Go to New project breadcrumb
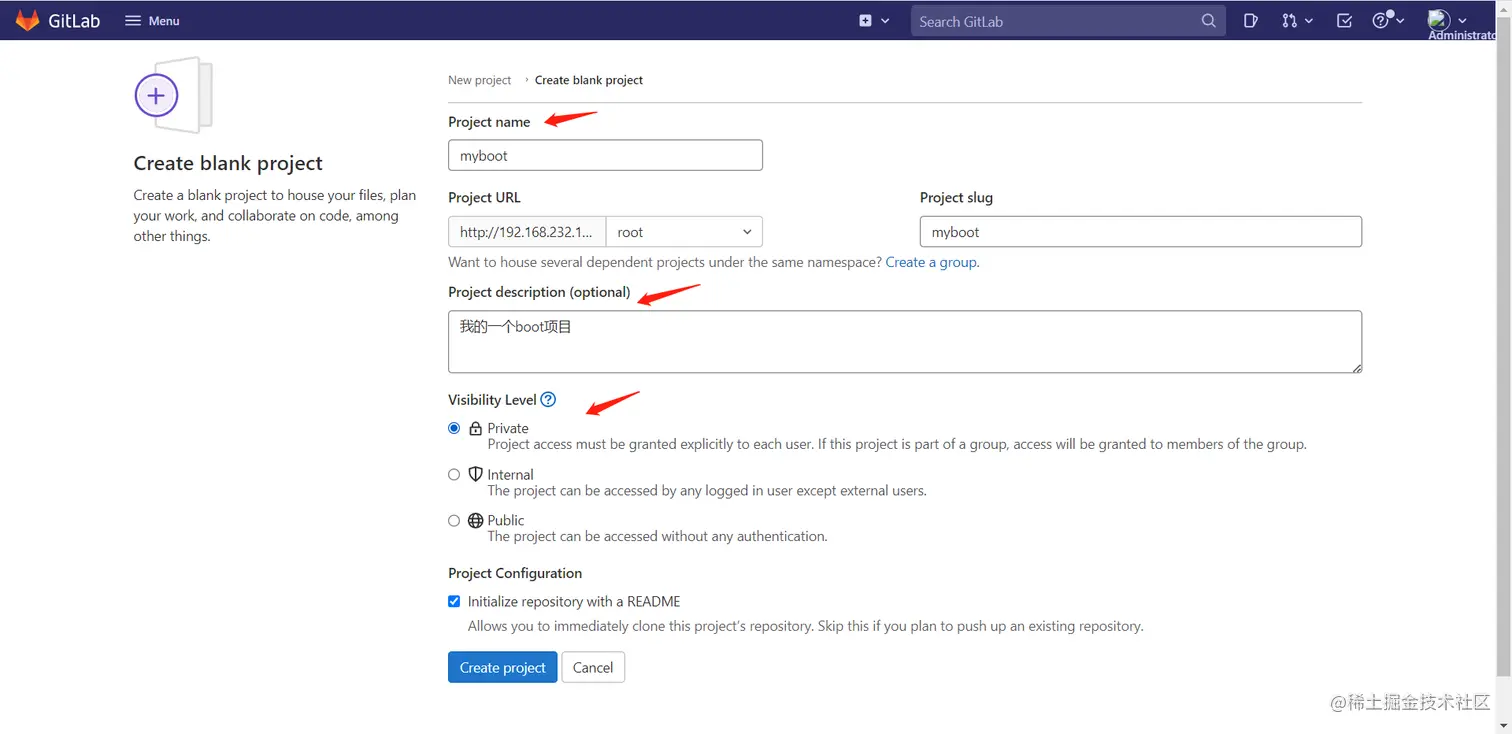The image size is (1512, 734). click(479, 80)
